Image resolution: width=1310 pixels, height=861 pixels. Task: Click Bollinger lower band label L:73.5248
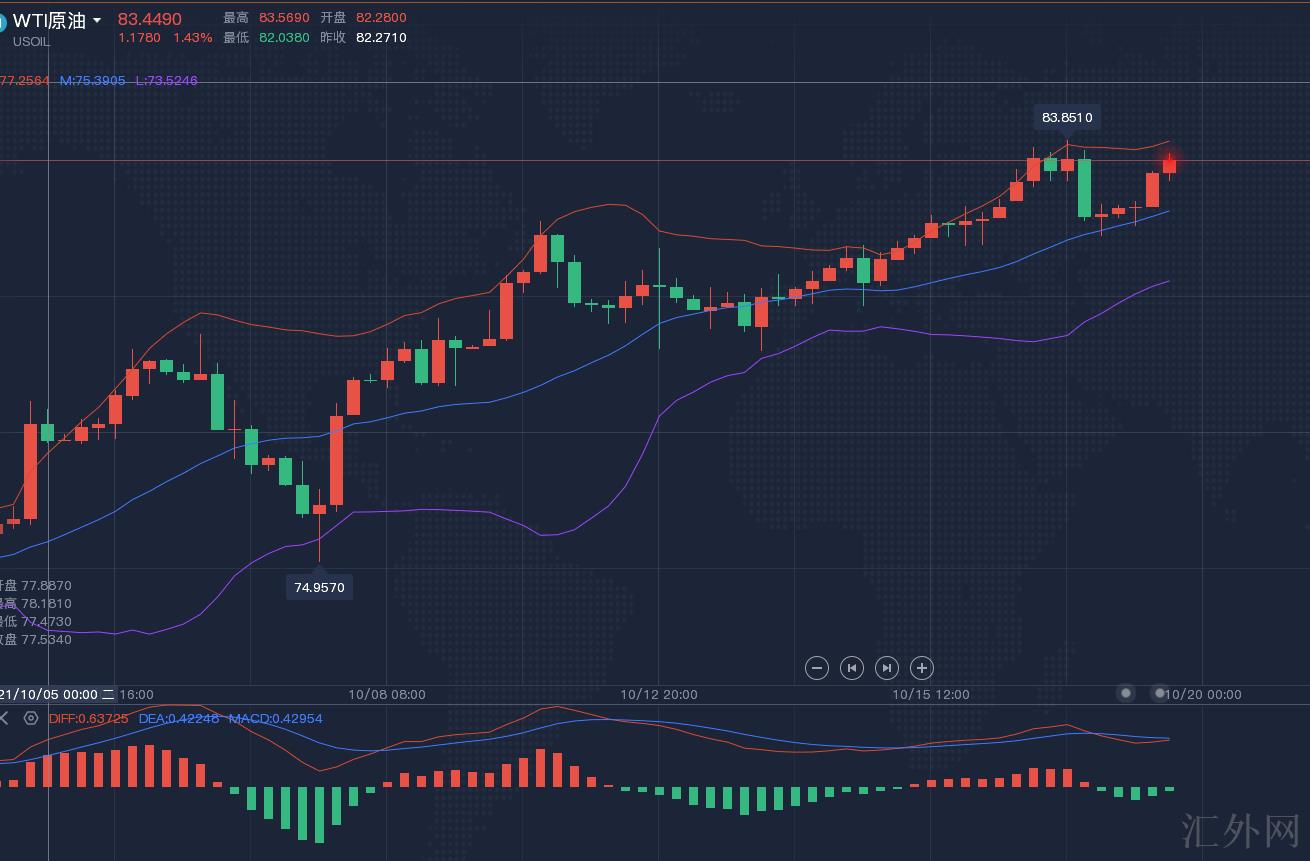(167, 80)
